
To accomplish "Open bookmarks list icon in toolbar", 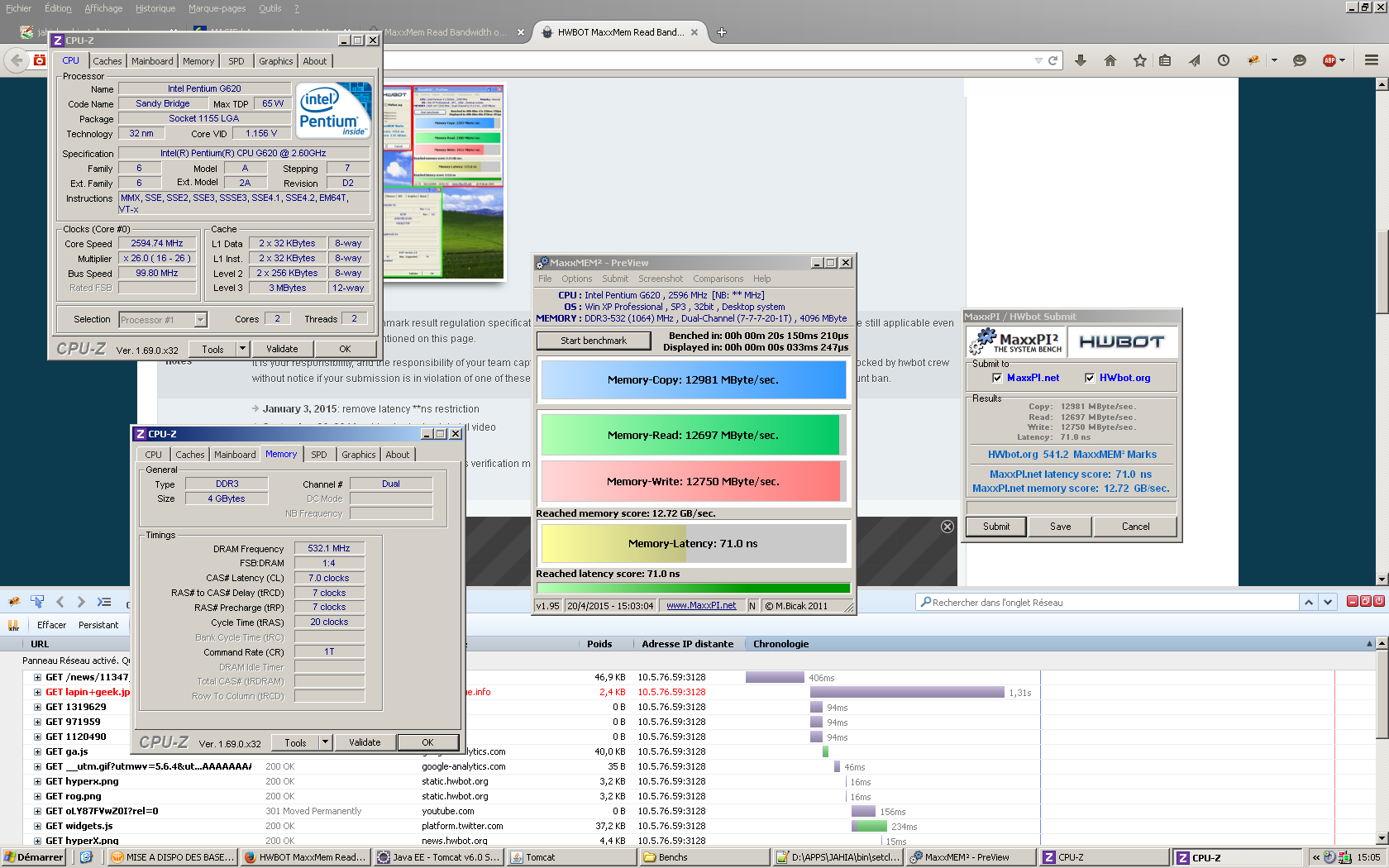I will point(1165,60).
